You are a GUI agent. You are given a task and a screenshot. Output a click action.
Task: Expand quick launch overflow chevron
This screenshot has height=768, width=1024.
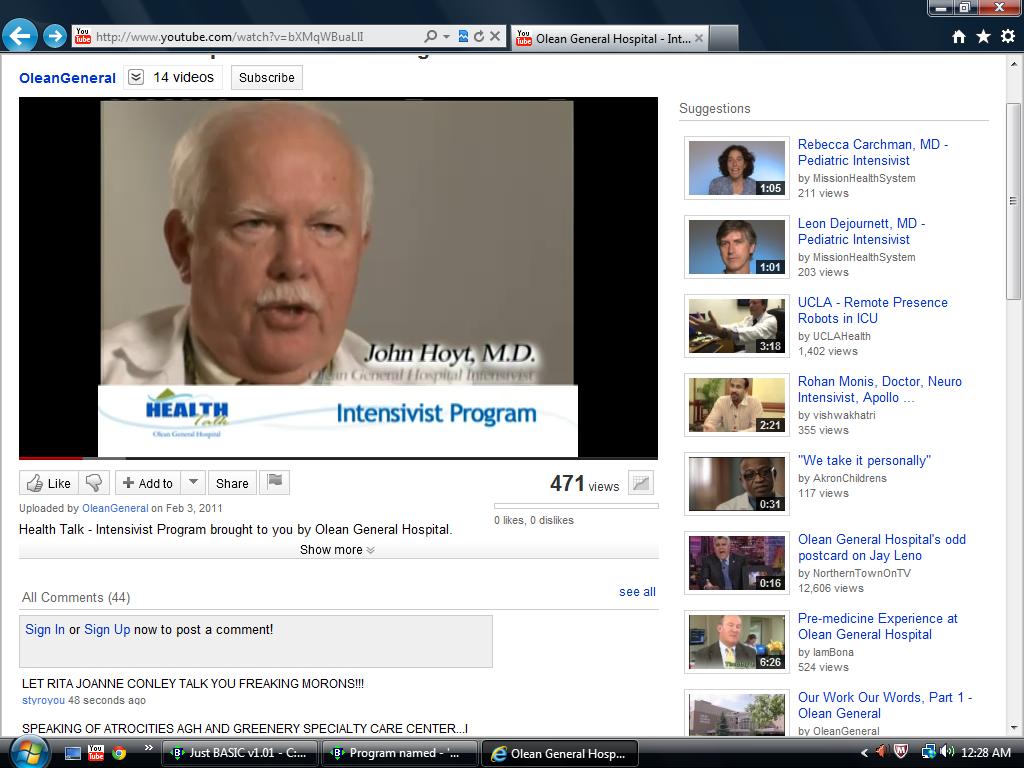(148, 748)
